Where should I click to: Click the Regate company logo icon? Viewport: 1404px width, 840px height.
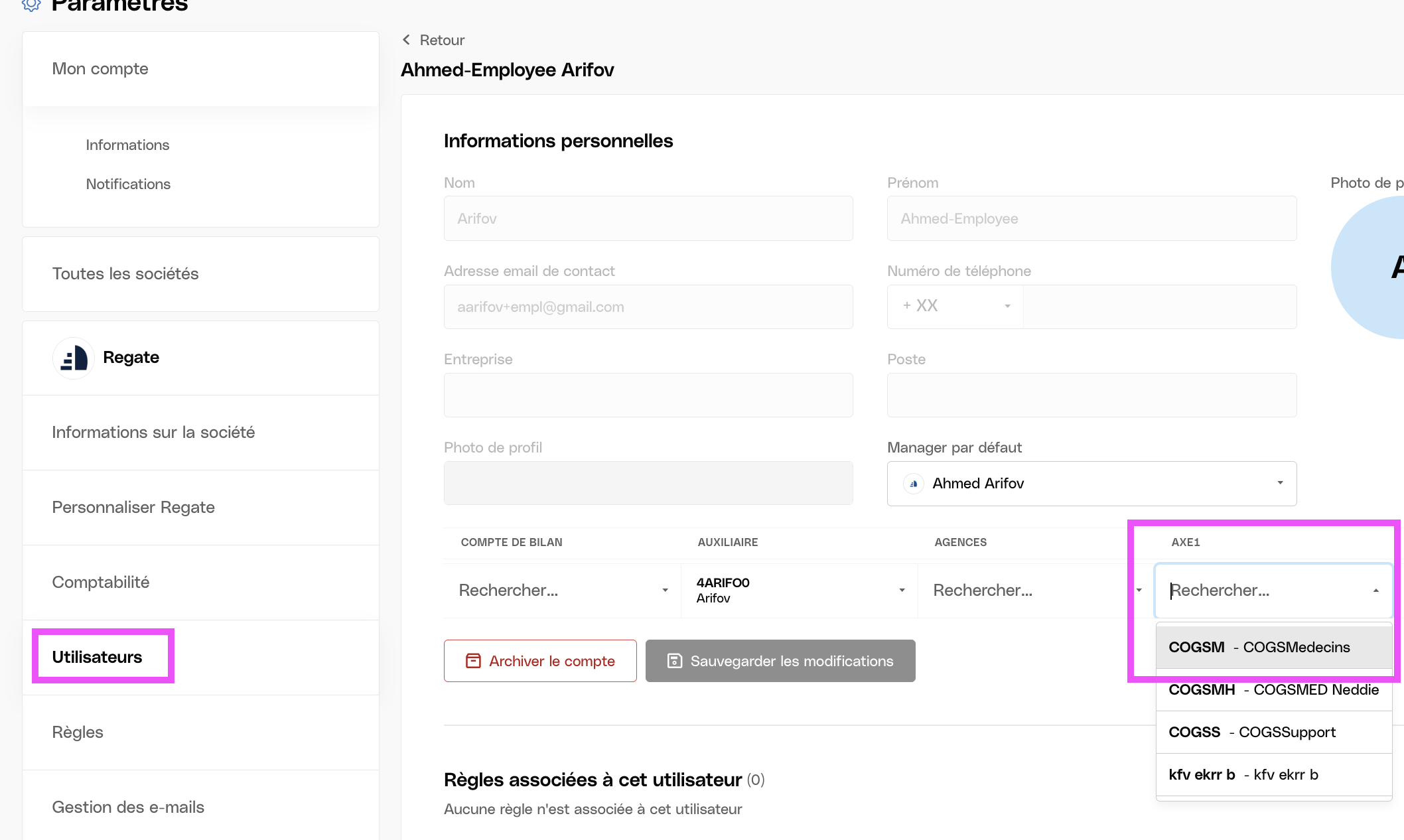coord(74,358)
